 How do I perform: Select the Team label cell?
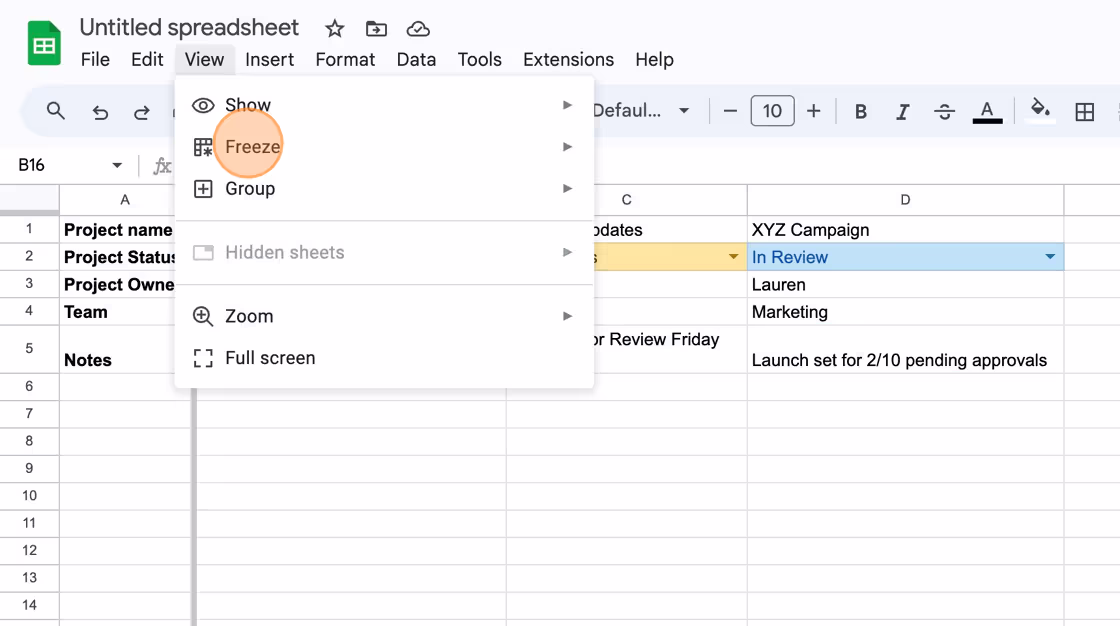[x=118, y=312]
